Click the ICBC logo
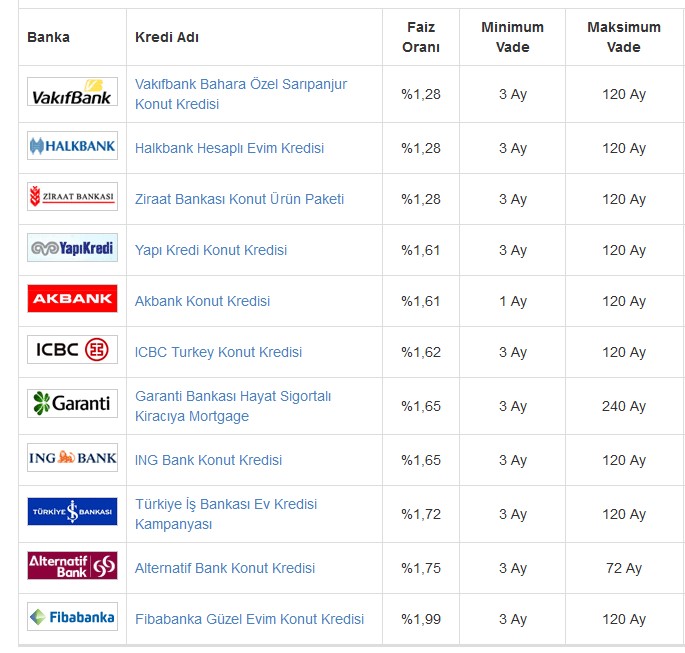This screenshot has height=653, width=685. point(73,349)
